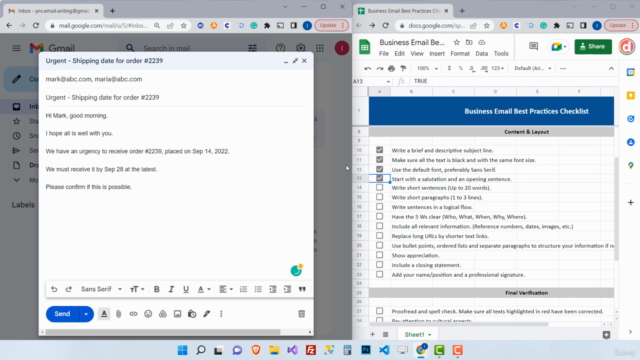Open Format menu in Google Sheets
640x360 pixels.
pyautogui.click(x=460, y=53)
